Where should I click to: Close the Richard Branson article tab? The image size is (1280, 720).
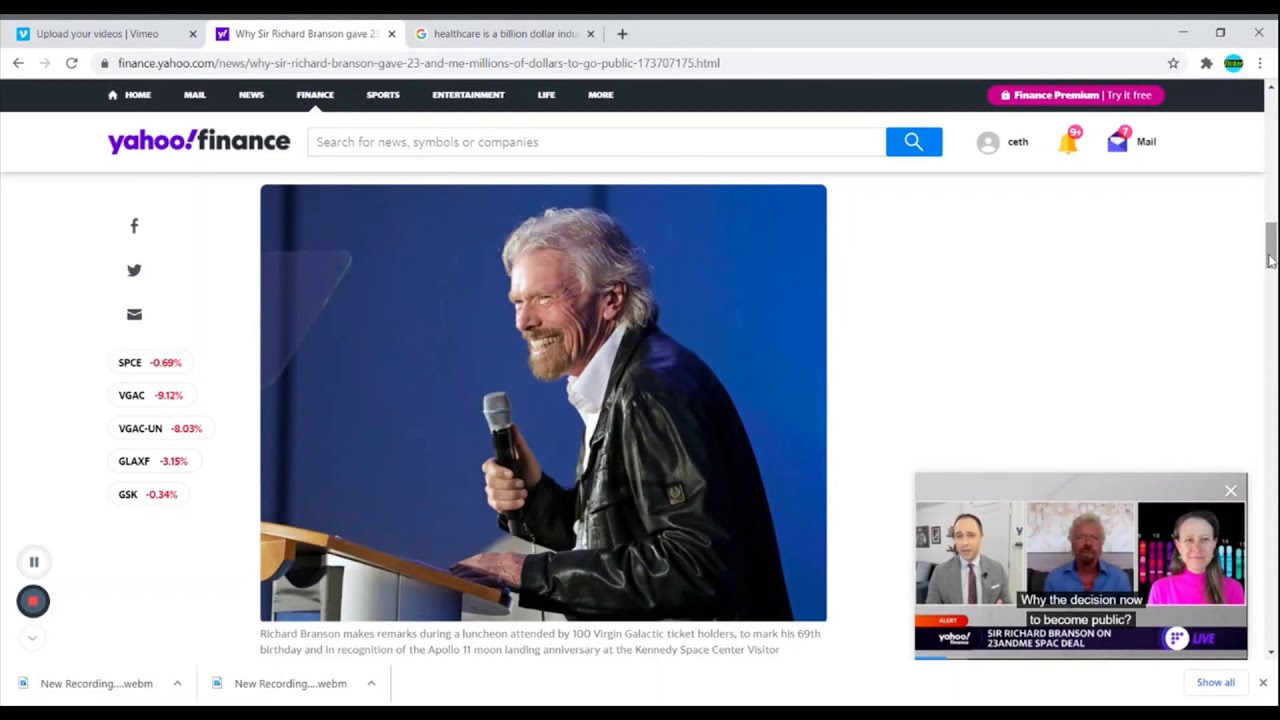click(x=392, y=34)
